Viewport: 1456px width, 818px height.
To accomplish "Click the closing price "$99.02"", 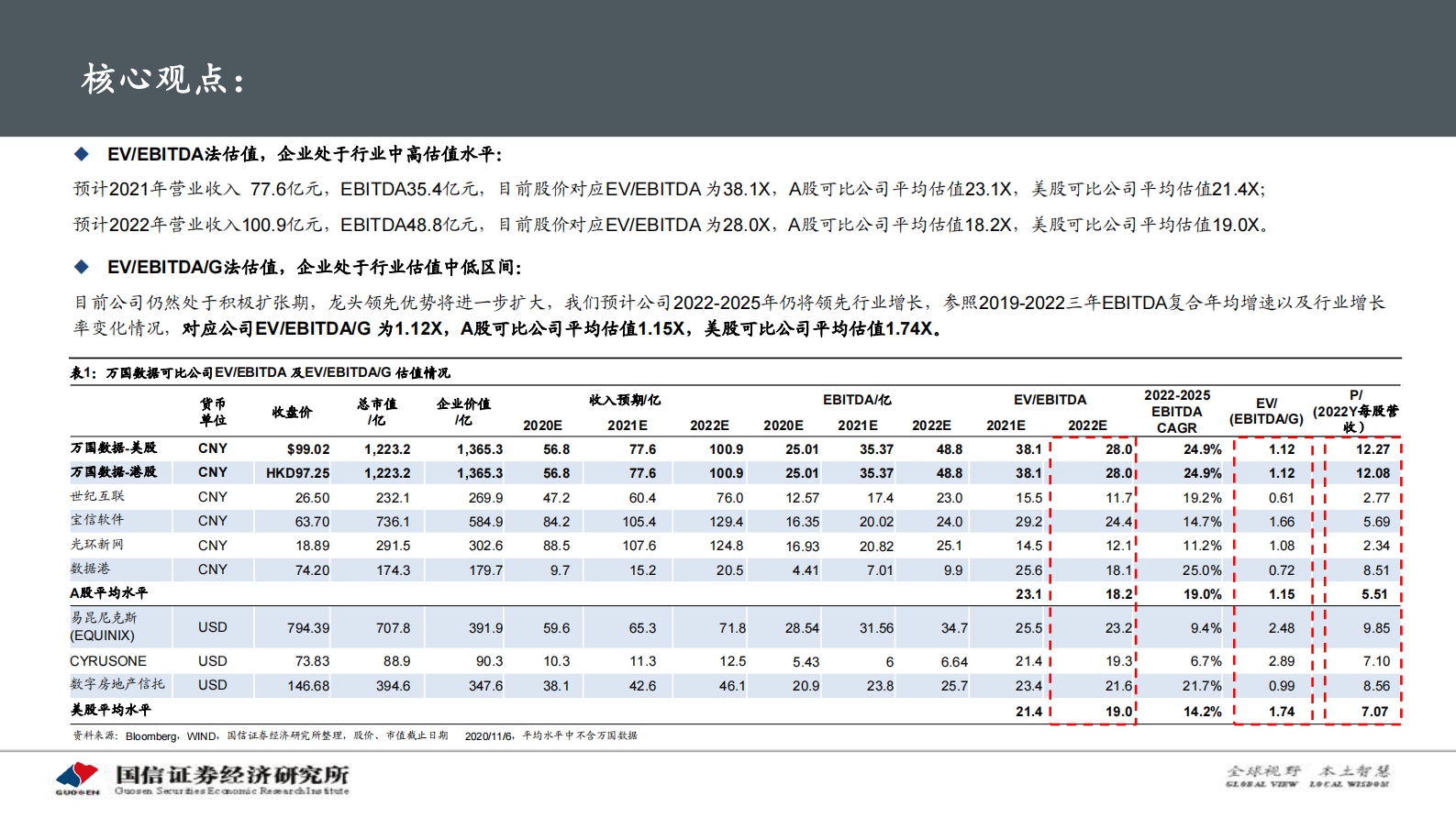I will pos(308,449).
